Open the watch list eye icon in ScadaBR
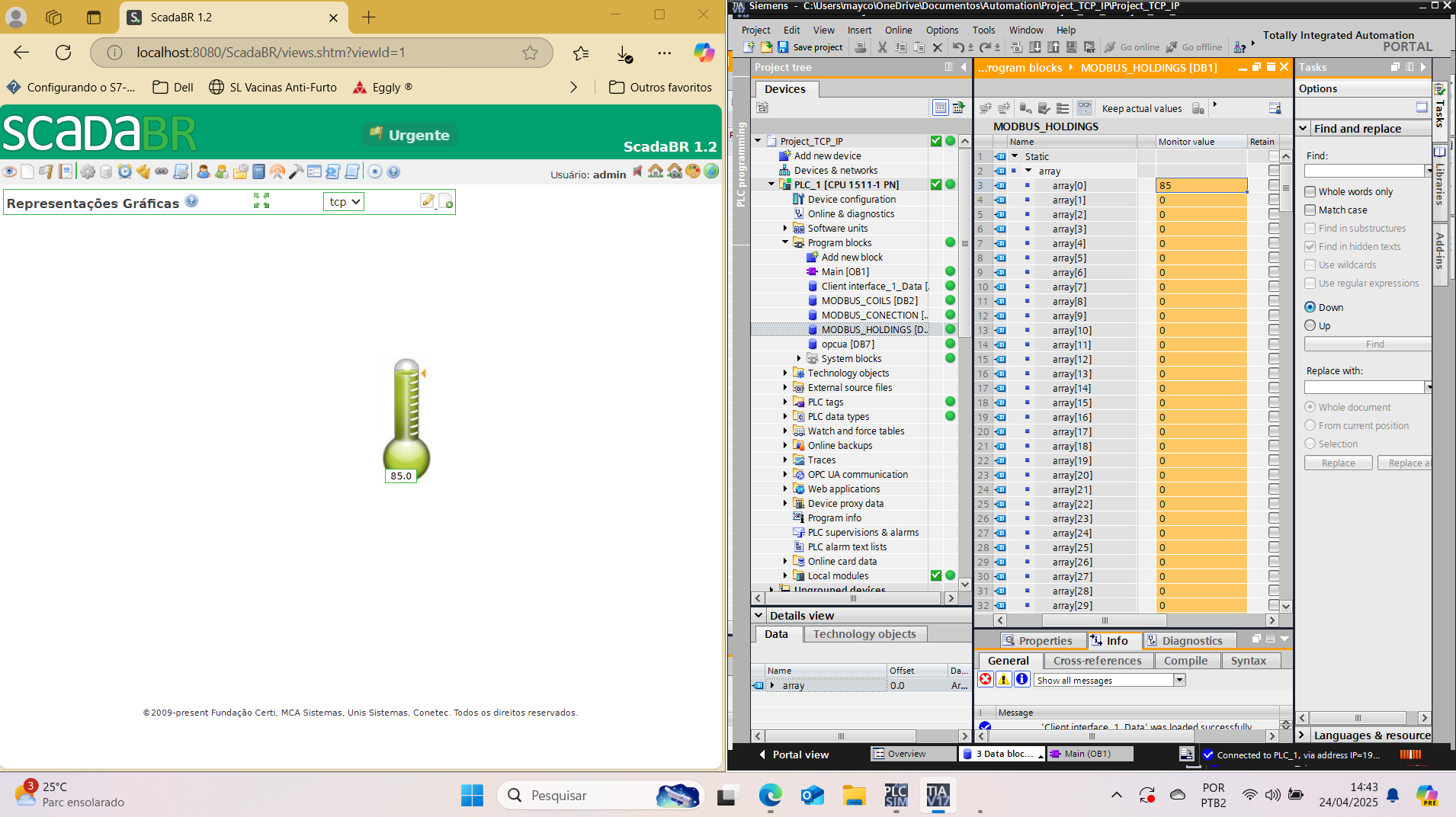Screen dimensions: 1456x817 pyautogui.click(x=9, y=171)
